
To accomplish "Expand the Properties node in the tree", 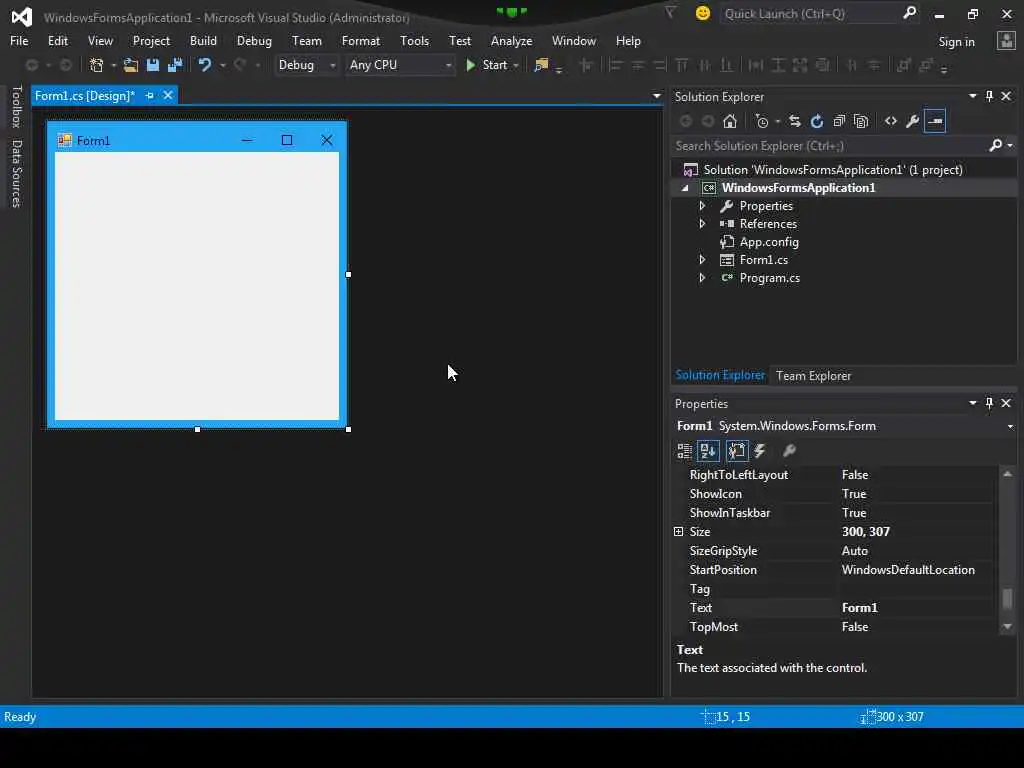I will click(x=702, y=206).
